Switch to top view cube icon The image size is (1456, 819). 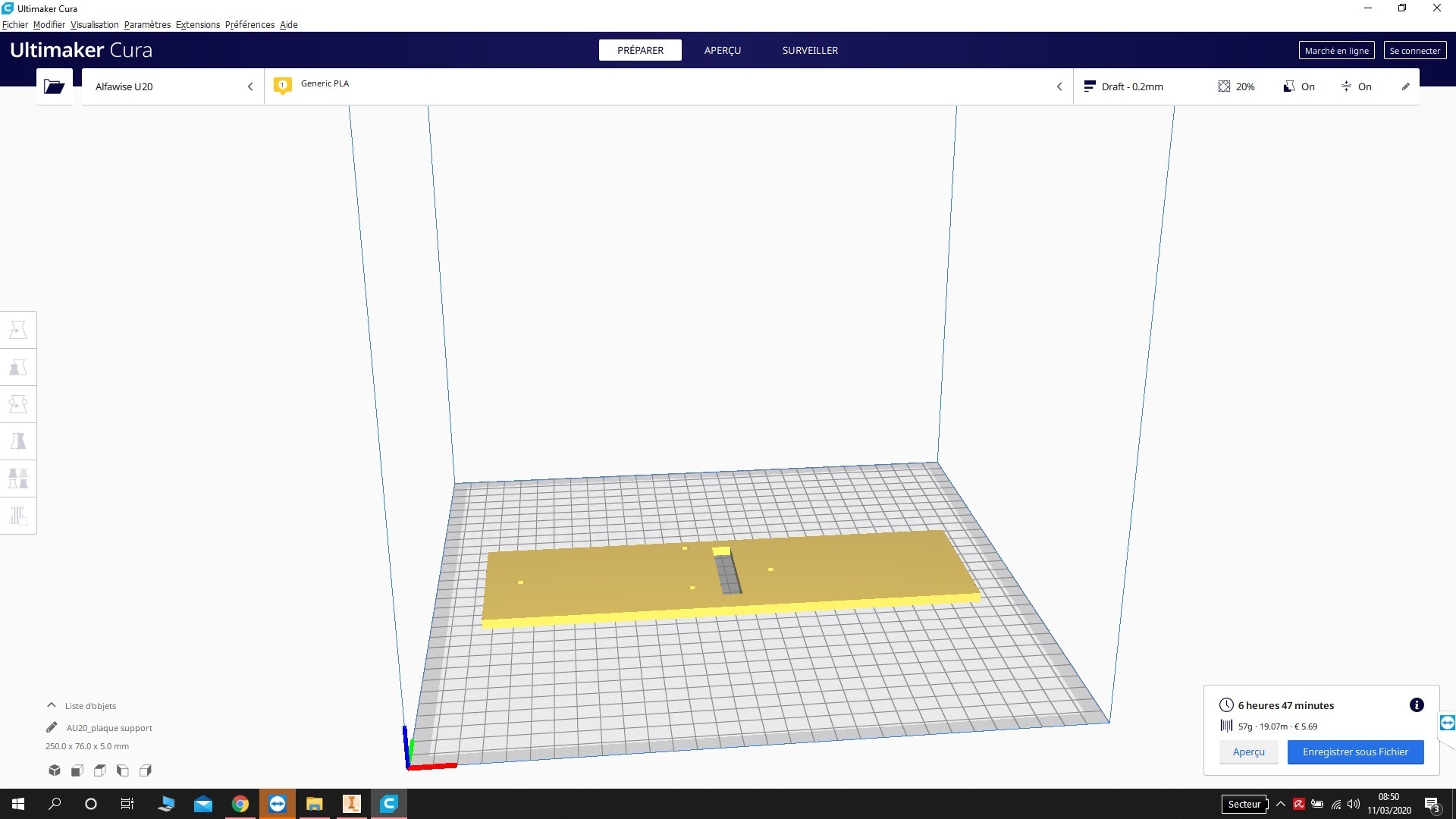tap(100, 770)
